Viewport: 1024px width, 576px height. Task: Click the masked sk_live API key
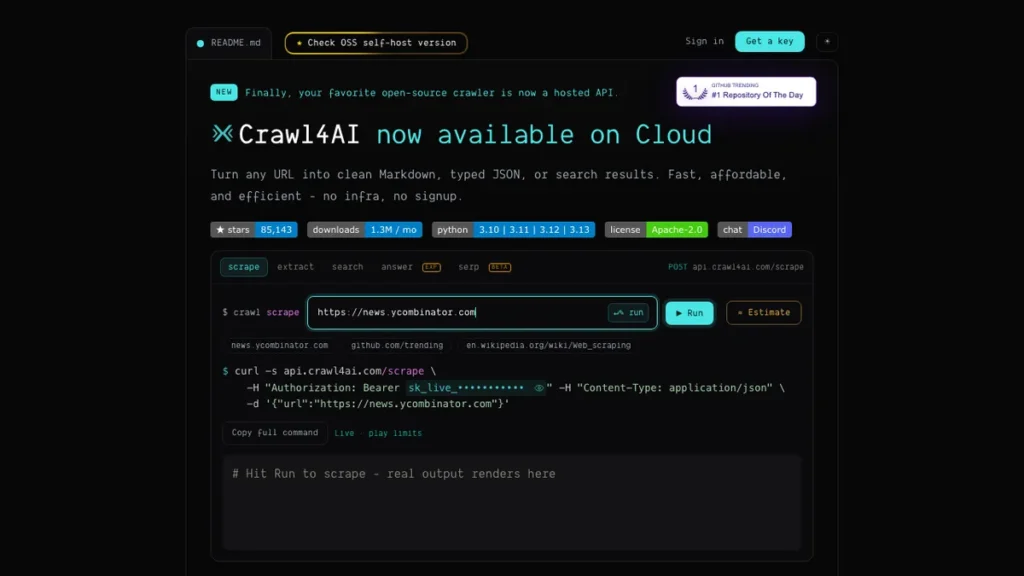(466, 388)
